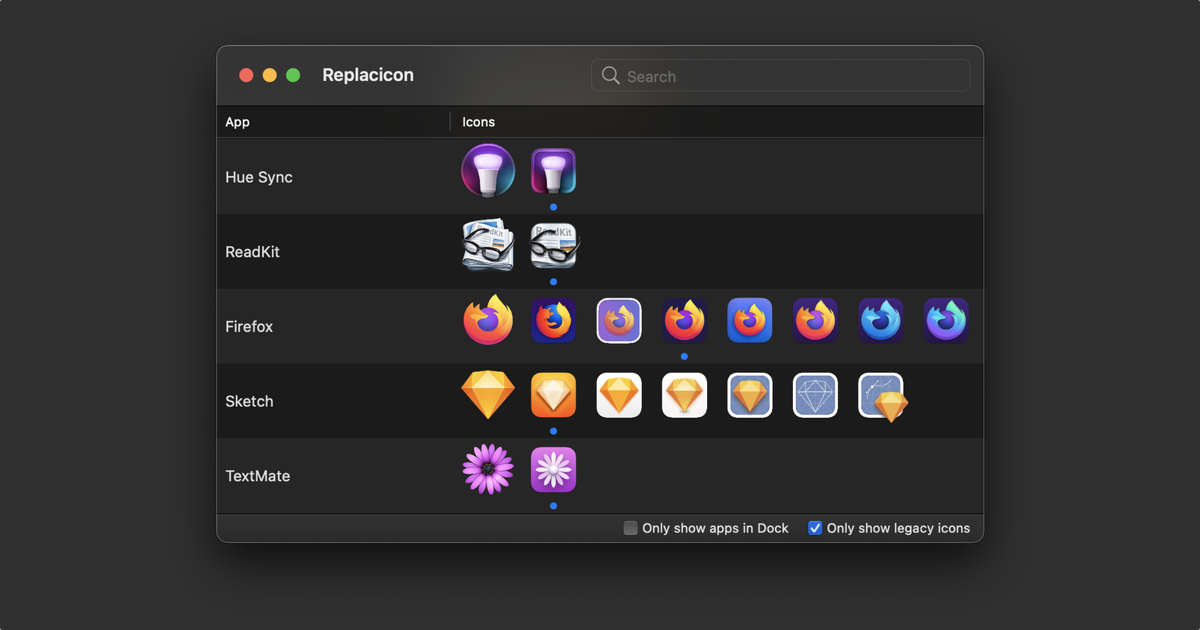
Task: Minimize the Replacicon window with yellow button
Action: pos(270,75)
